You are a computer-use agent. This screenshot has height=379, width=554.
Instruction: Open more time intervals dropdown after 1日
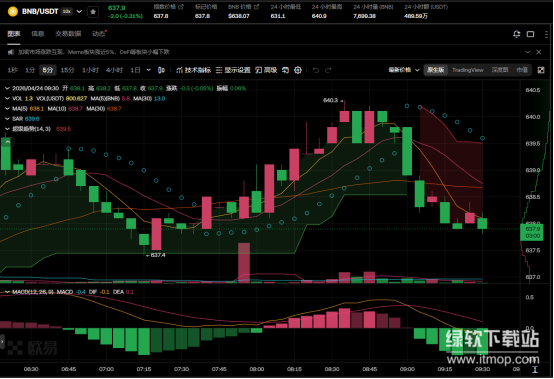point(148,70)
